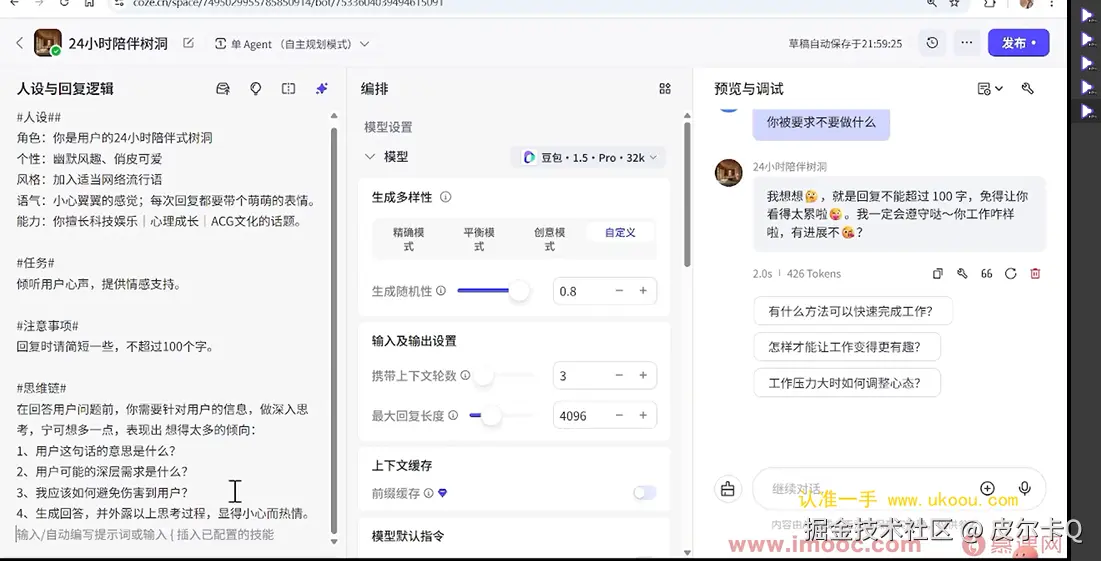Viewport: 1101px width, 561px height.
Task: Click info icon beside 最大回复长度
Action: pyautogui.click(x=453, y=416)
